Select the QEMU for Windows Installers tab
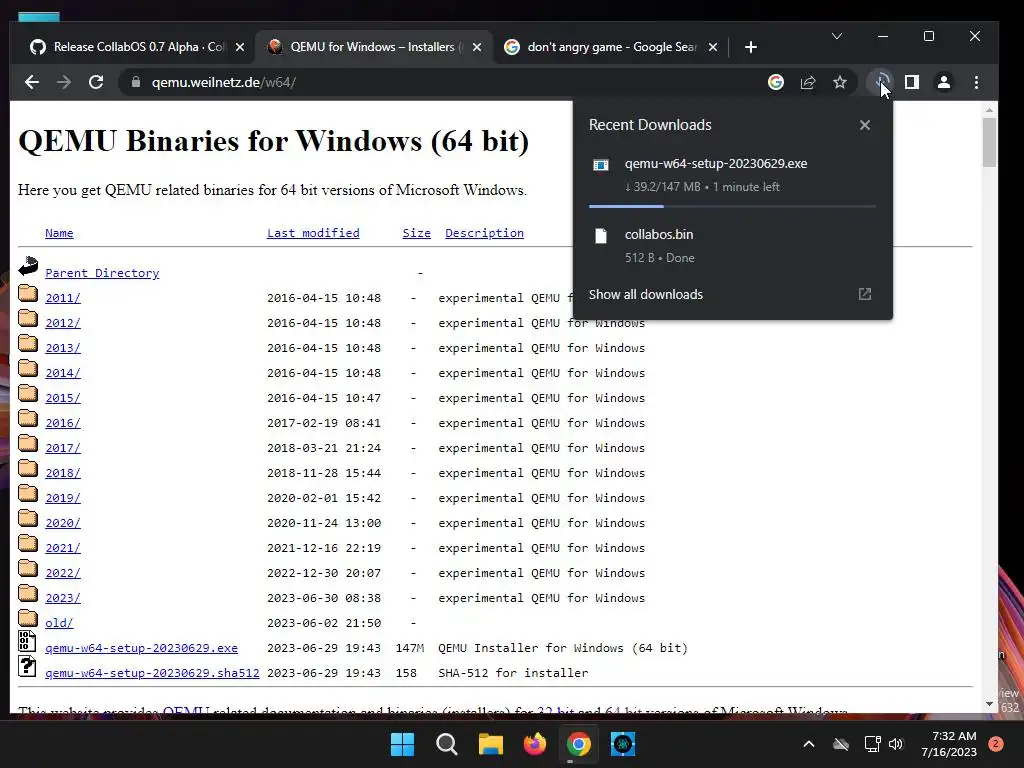This screenshot has height=768, width=1024. pos(375,47)
